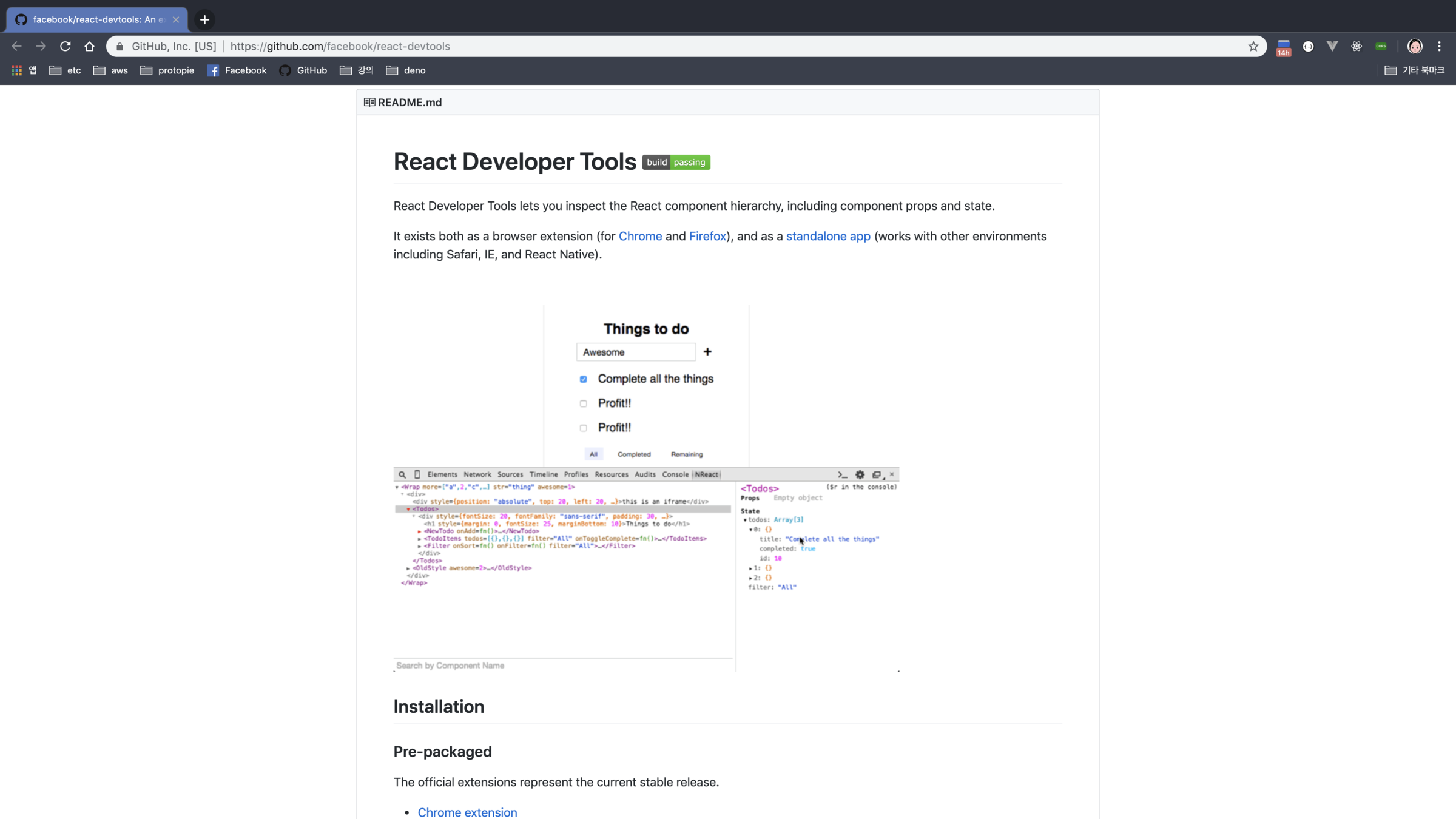1456x819 pixels.
Task: Click the user profile avatar icon
Action: 1415,46
